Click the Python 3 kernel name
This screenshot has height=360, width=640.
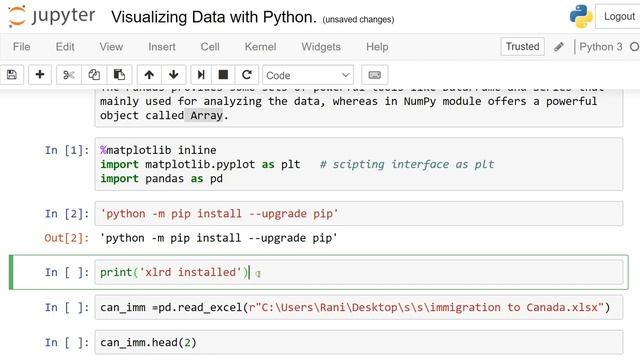(x=601, y=47)
